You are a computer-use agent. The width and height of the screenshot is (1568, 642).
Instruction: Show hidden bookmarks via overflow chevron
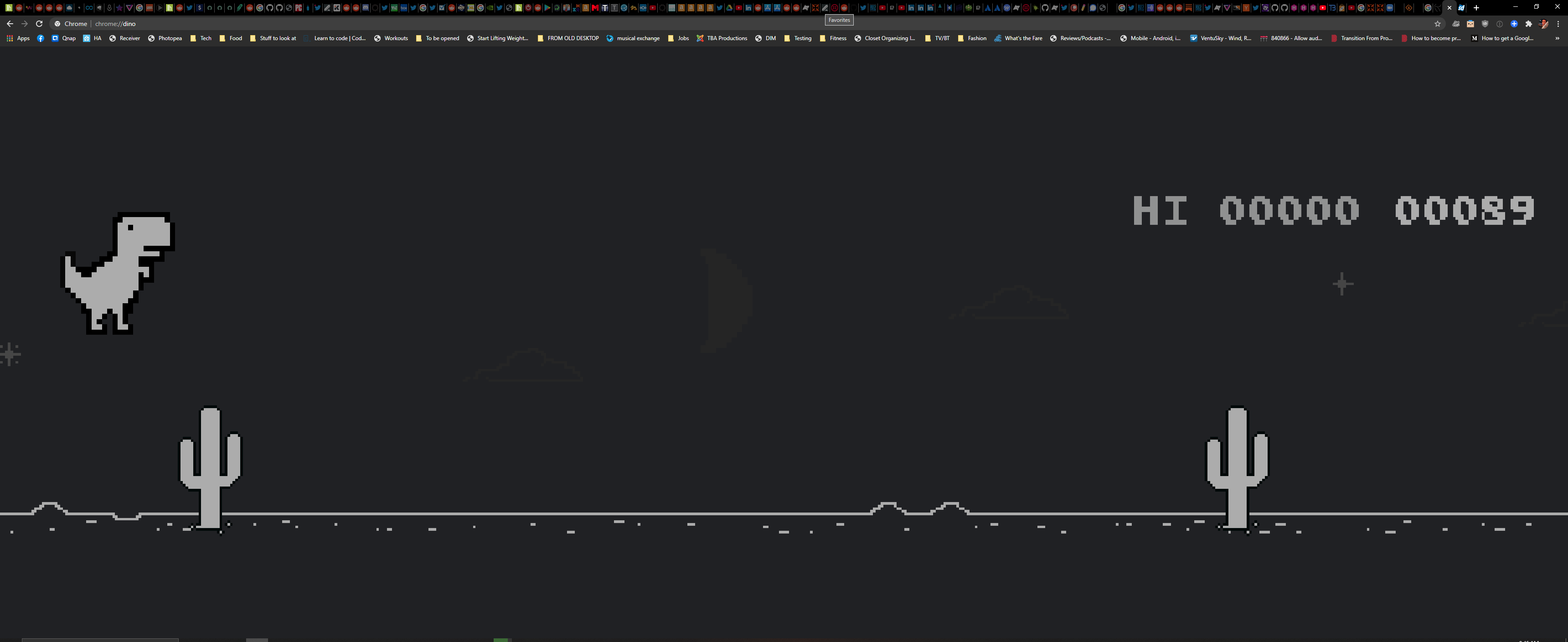1557,38
